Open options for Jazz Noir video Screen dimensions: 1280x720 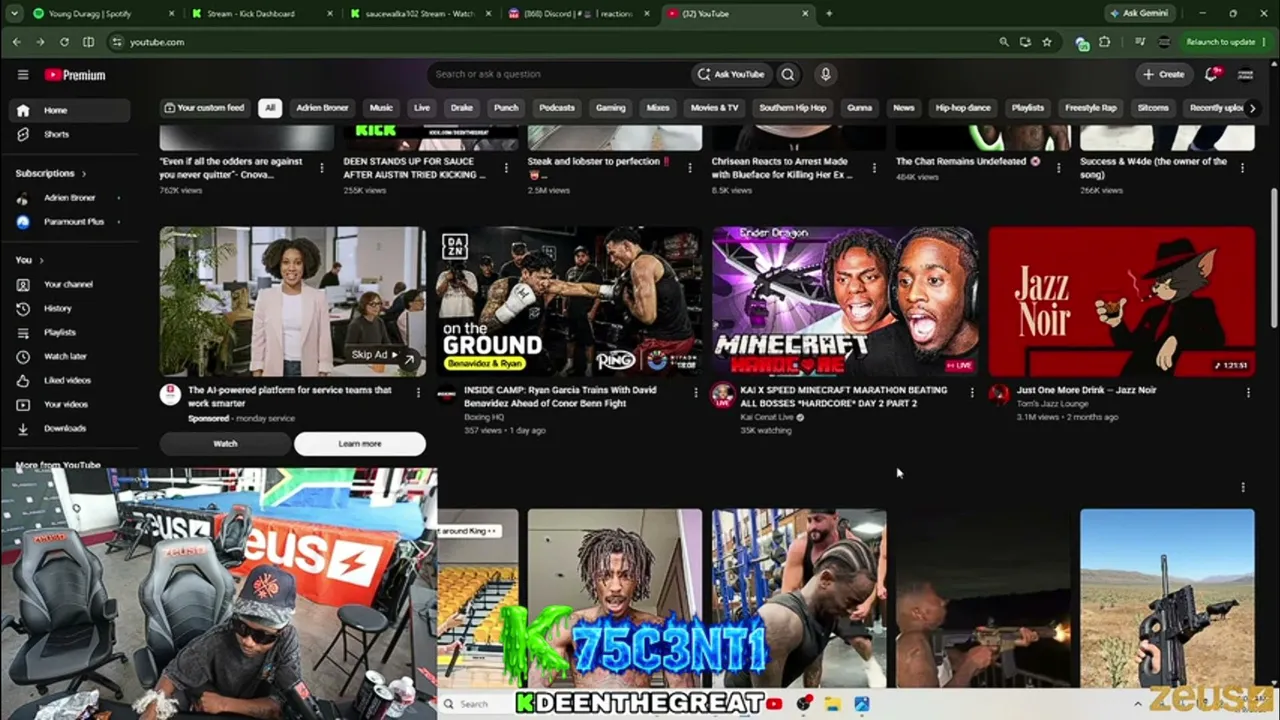click(1248, 393)
